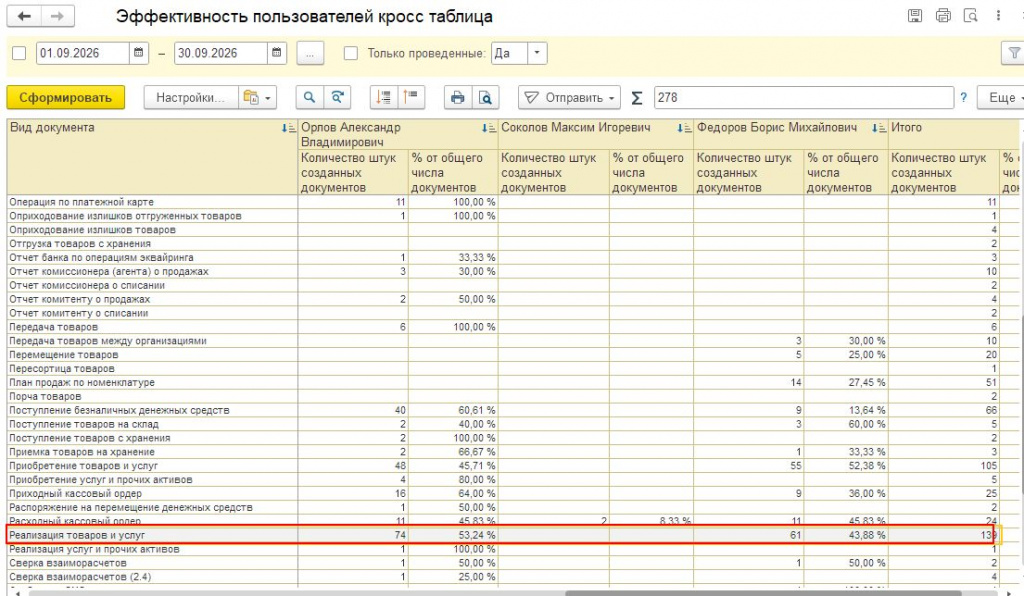
Task: Click the find magnifier icon in toolbar
Action: click(310, 97)
